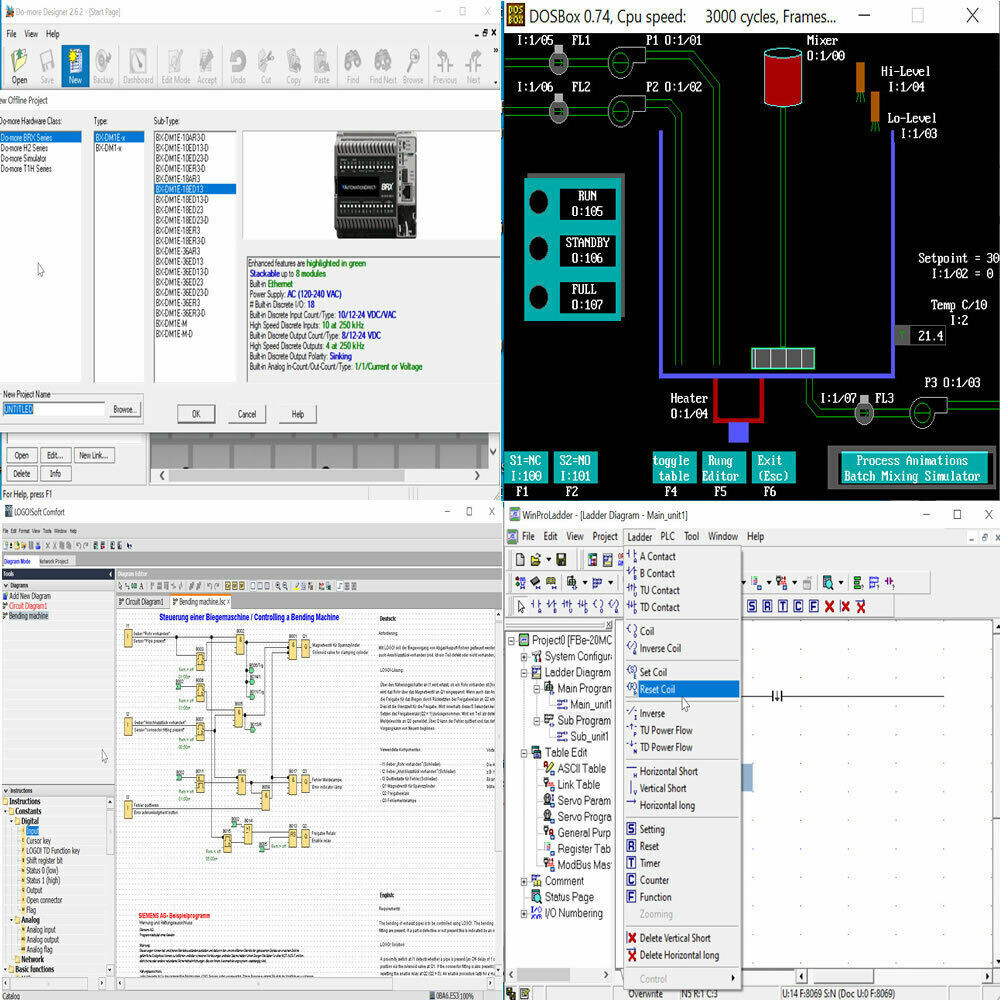
Task: Select the Backup icon in Do-more Designer
Action: coord(103,62)
